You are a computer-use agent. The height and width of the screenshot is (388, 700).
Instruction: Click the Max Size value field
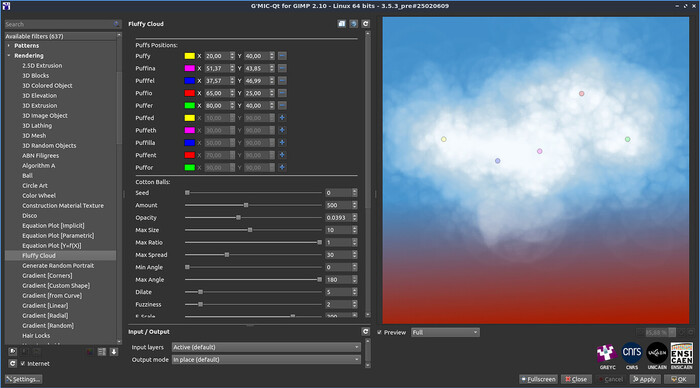338,230
